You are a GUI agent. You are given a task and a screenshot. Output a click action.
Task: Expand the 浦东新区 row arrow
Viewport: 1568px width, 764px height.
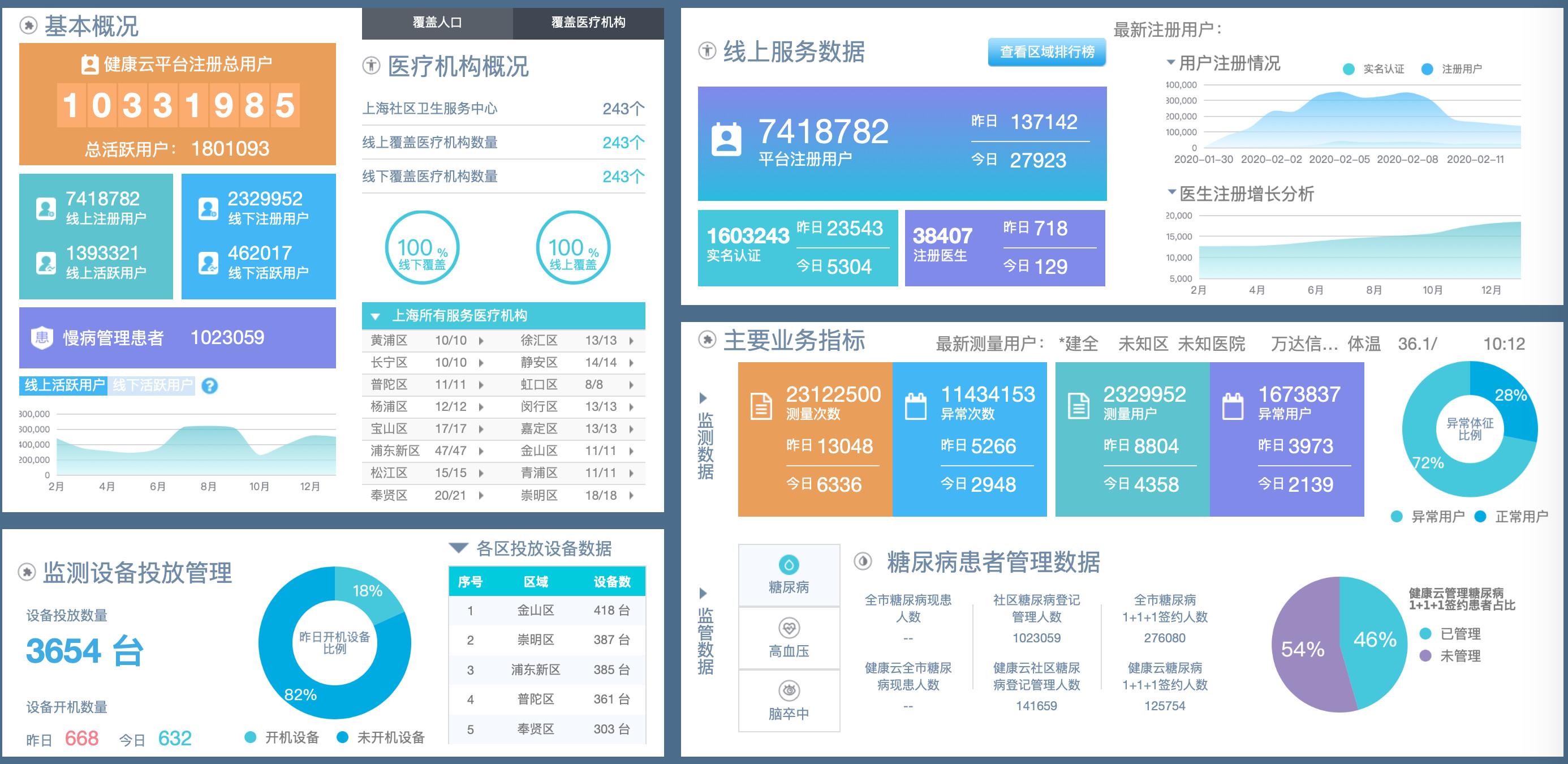click(481, 451)
